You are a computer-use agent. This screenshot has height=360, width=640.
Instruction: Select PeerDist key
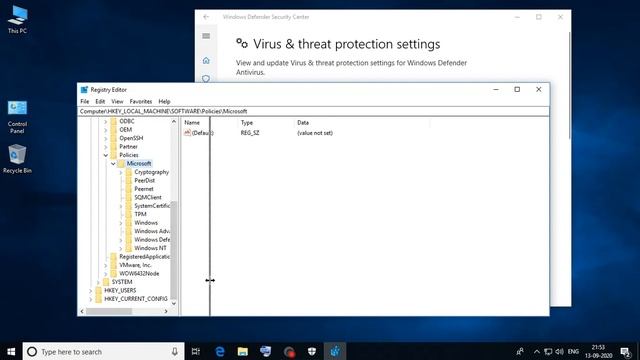[x=144, y=180]
